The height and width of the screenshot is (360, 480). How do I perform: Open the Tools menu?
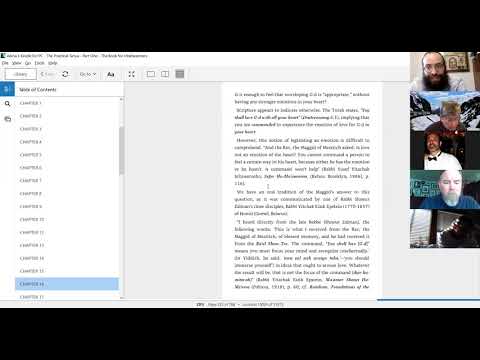pyautogui.click(x=40, y=63)
